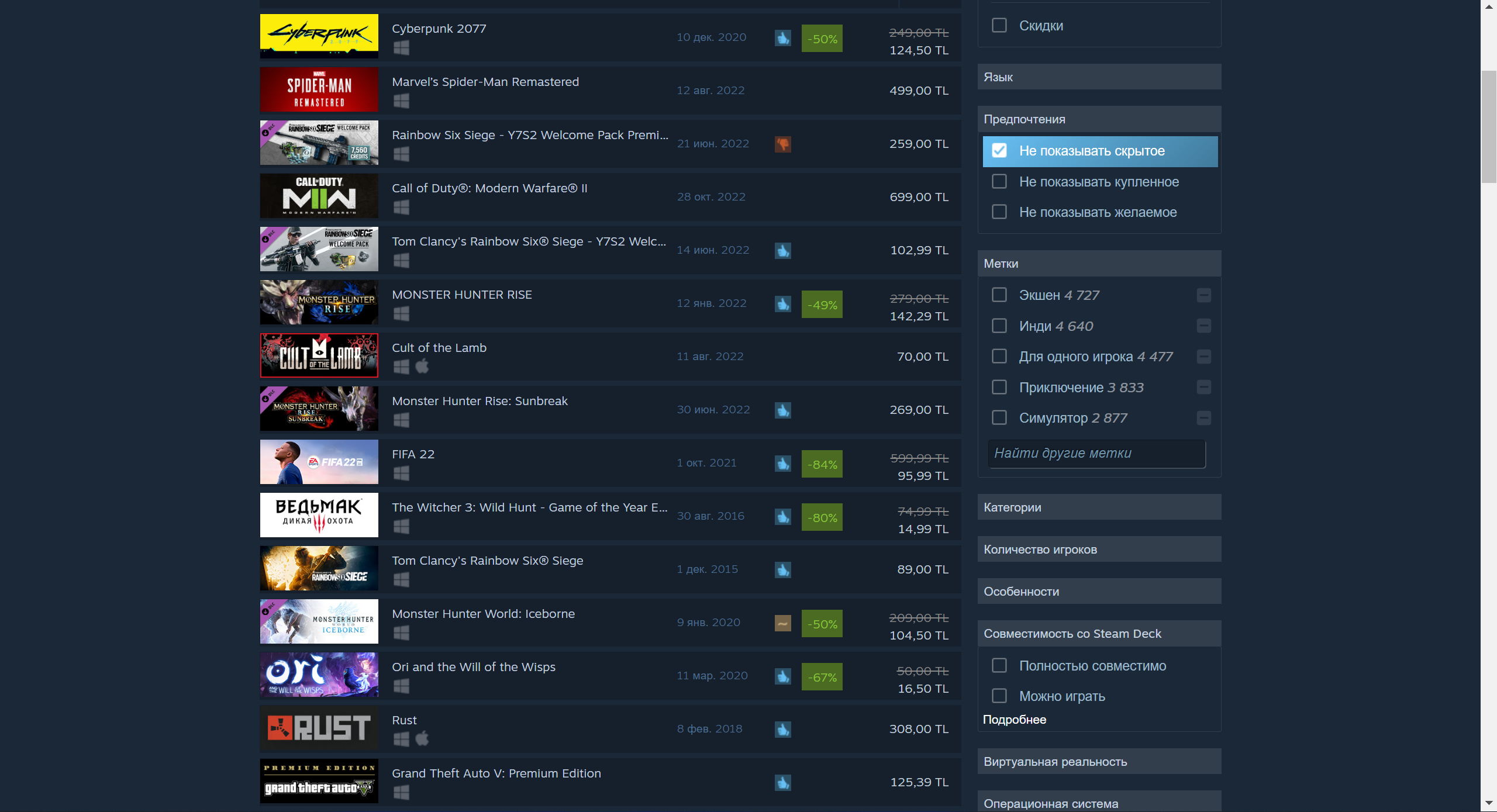Toggle the 'Не показывать скрытое' checkbox
This screenshot has height=812, width=1497.
click(999, 151)
